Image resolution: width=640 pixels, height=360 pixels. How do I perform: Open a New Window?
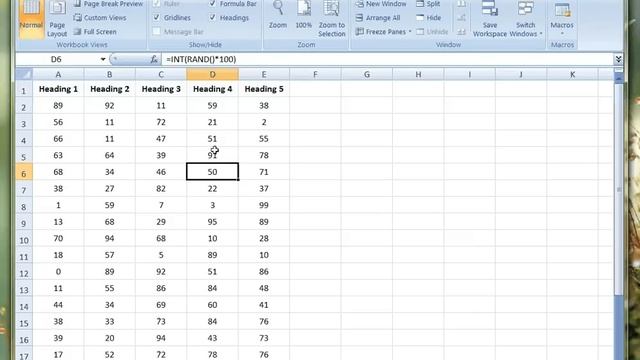[381, 4]
